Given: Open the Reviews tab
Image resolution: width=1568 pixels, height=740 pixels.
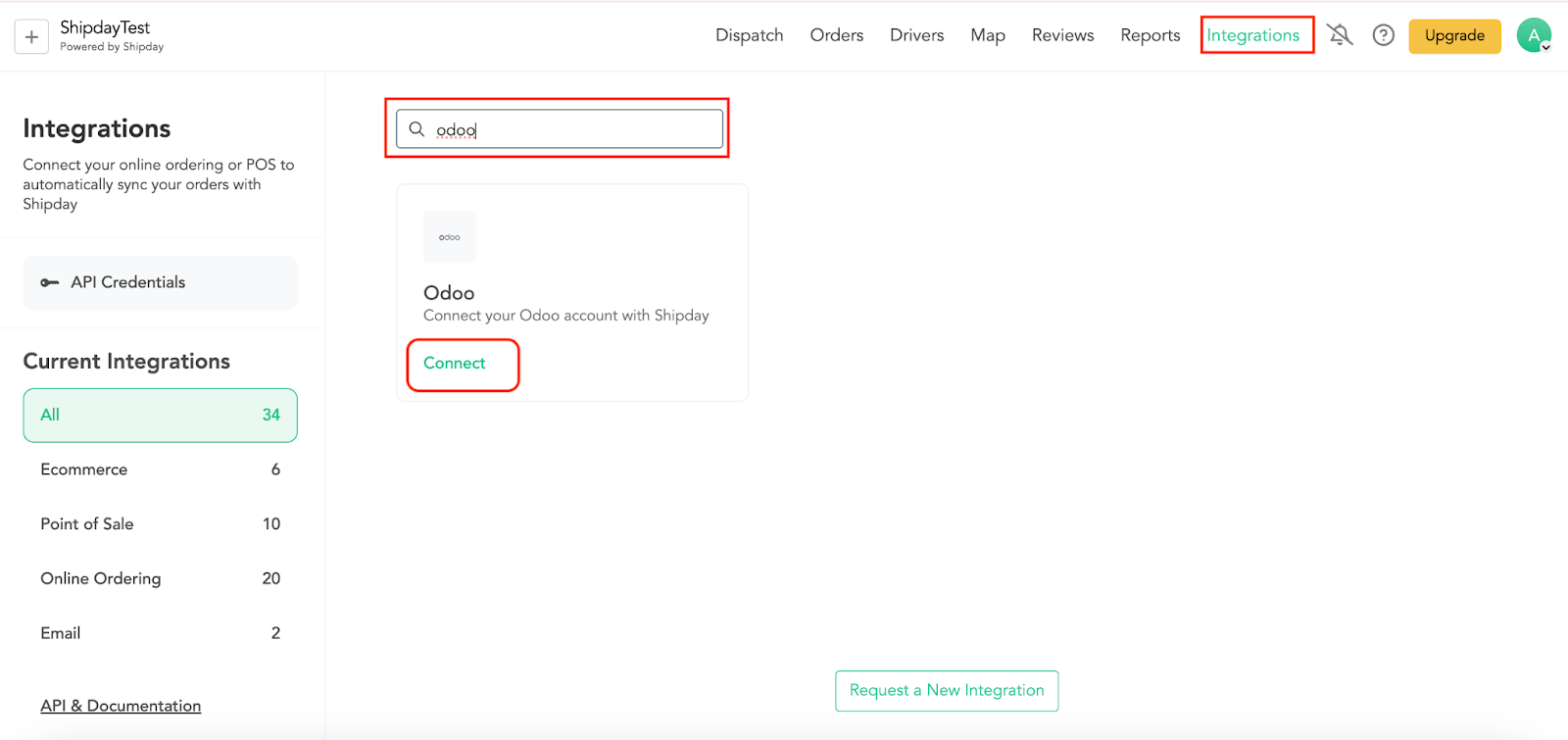Looking at the screenshot, I should point(1062,35).
